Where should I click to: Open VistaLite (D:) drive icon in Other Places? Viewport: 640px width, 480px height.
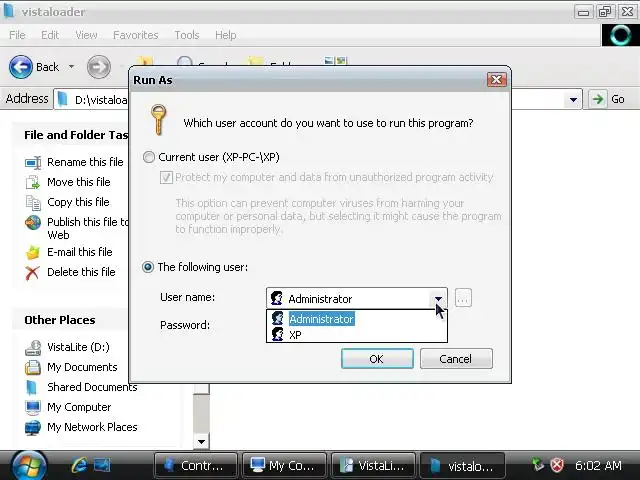click(33, 348)
